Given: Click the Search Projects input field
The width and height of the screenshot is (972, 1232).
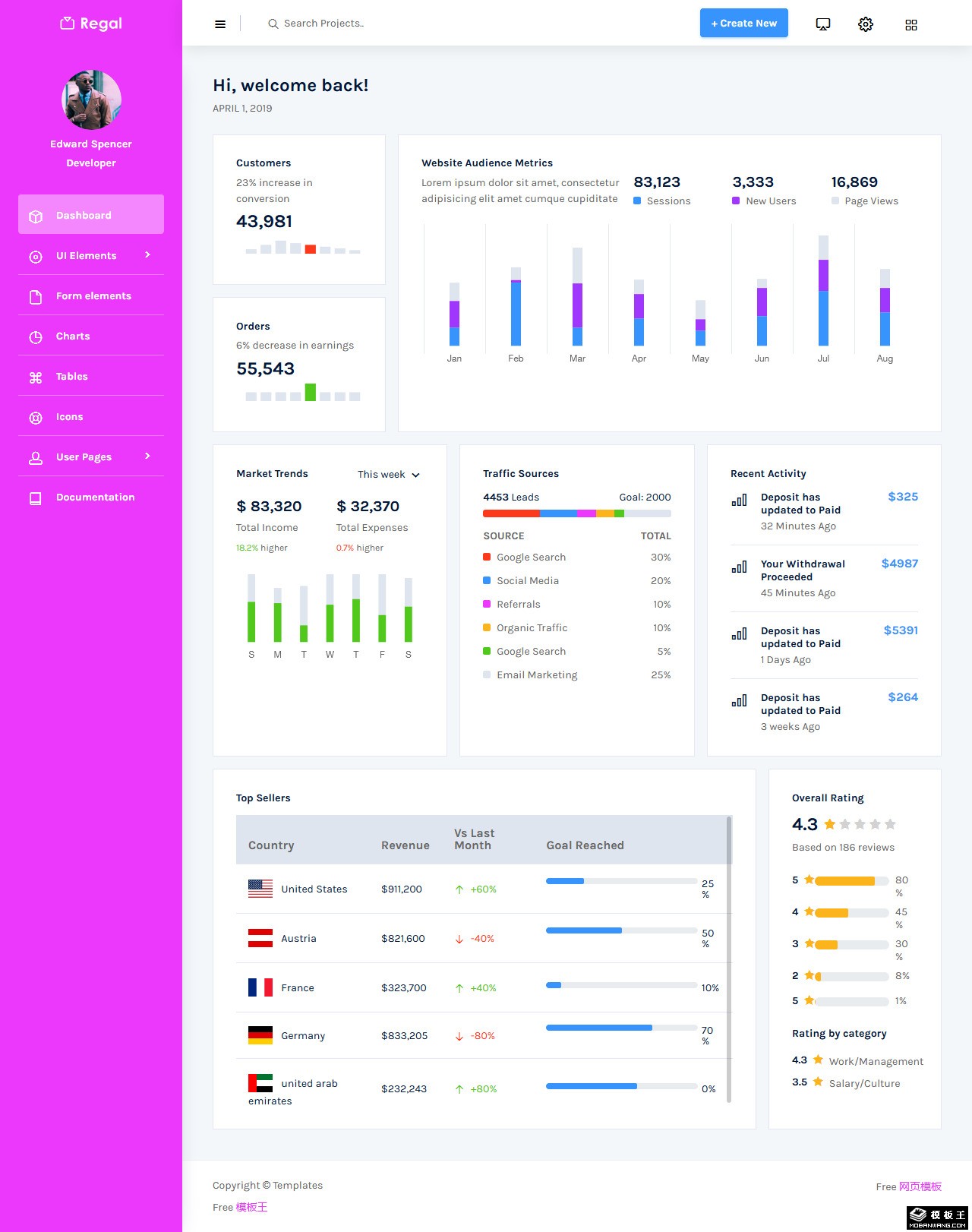Looking at the screenshot, I should 380,24.
